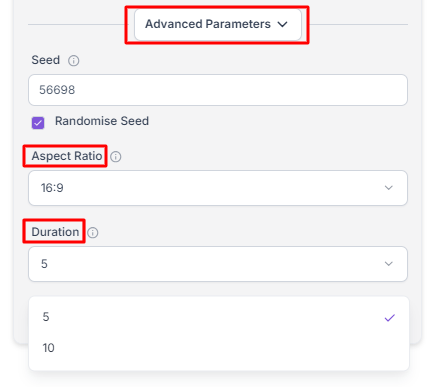Click the 56698 seed value
Viewport: 434px width, 387px height.
[57, 90]
